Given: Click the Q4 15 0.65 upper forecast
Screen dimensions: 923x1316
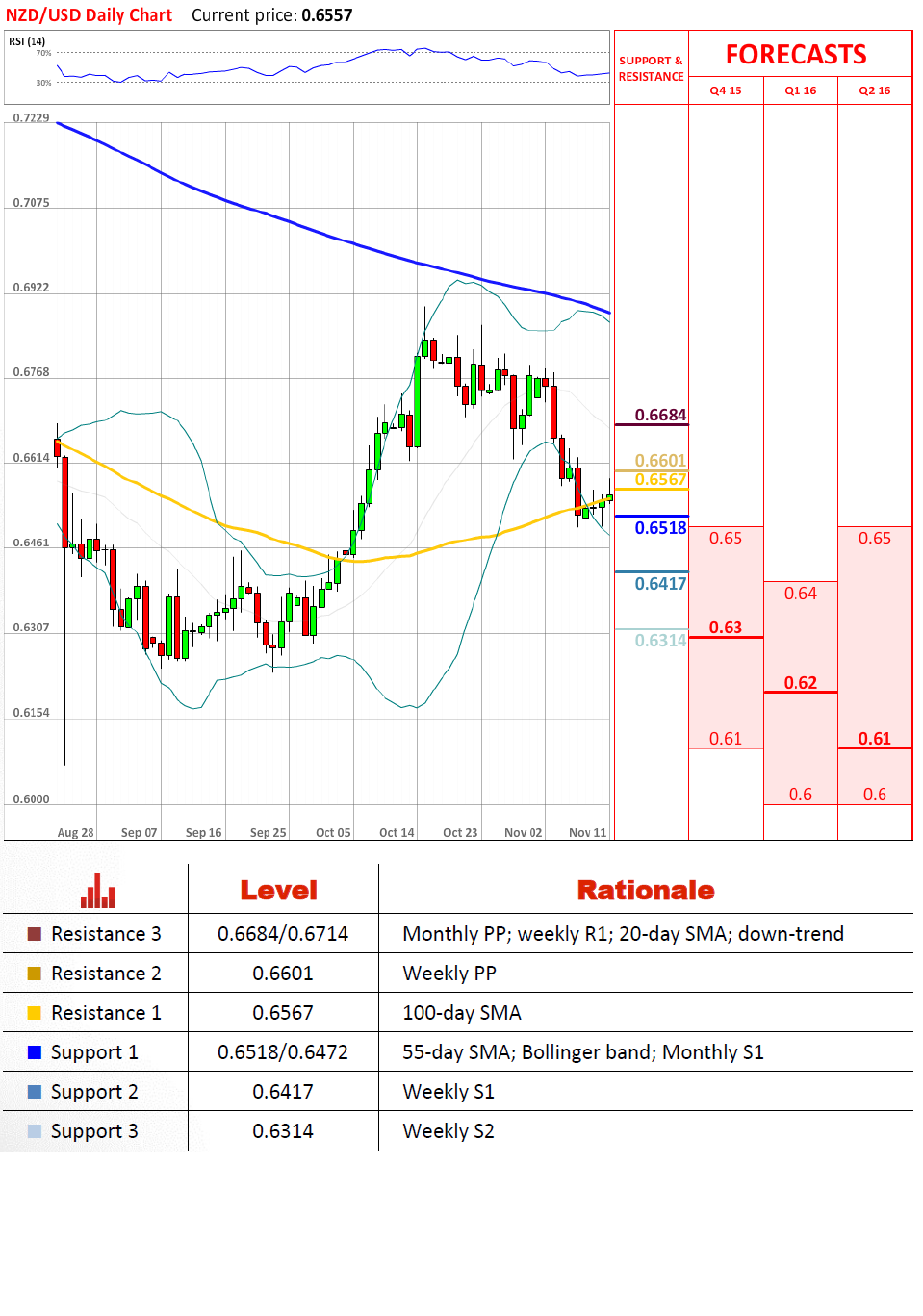Looking at the screenshot, I should [x=726, y=538].
